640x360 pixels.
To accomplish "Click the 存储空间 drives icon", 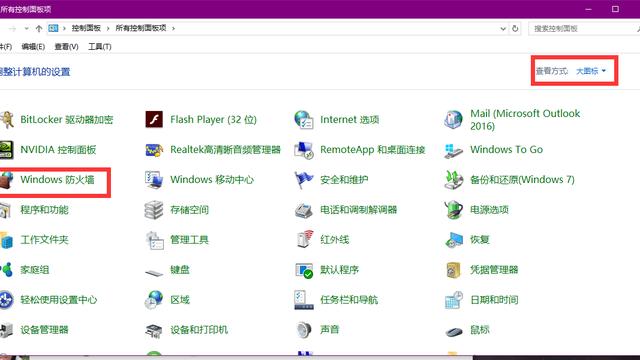I will coord(154,210).
